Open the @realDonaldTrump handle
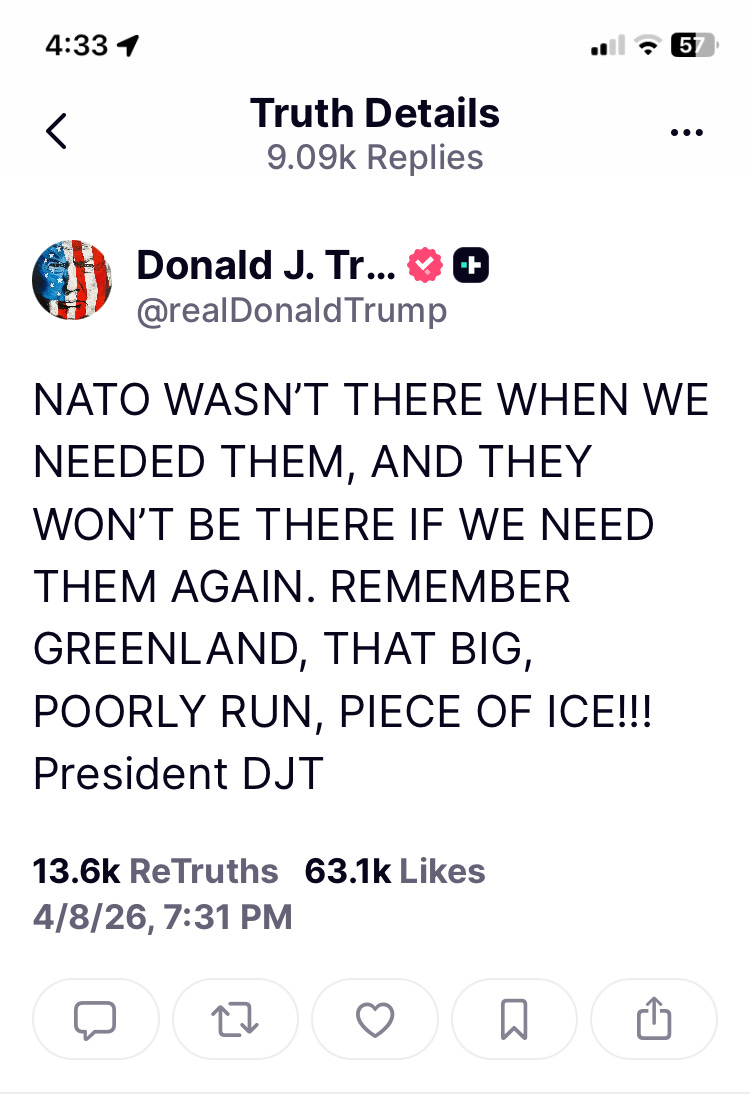750x1096 pixels. (x=291, y=310)
